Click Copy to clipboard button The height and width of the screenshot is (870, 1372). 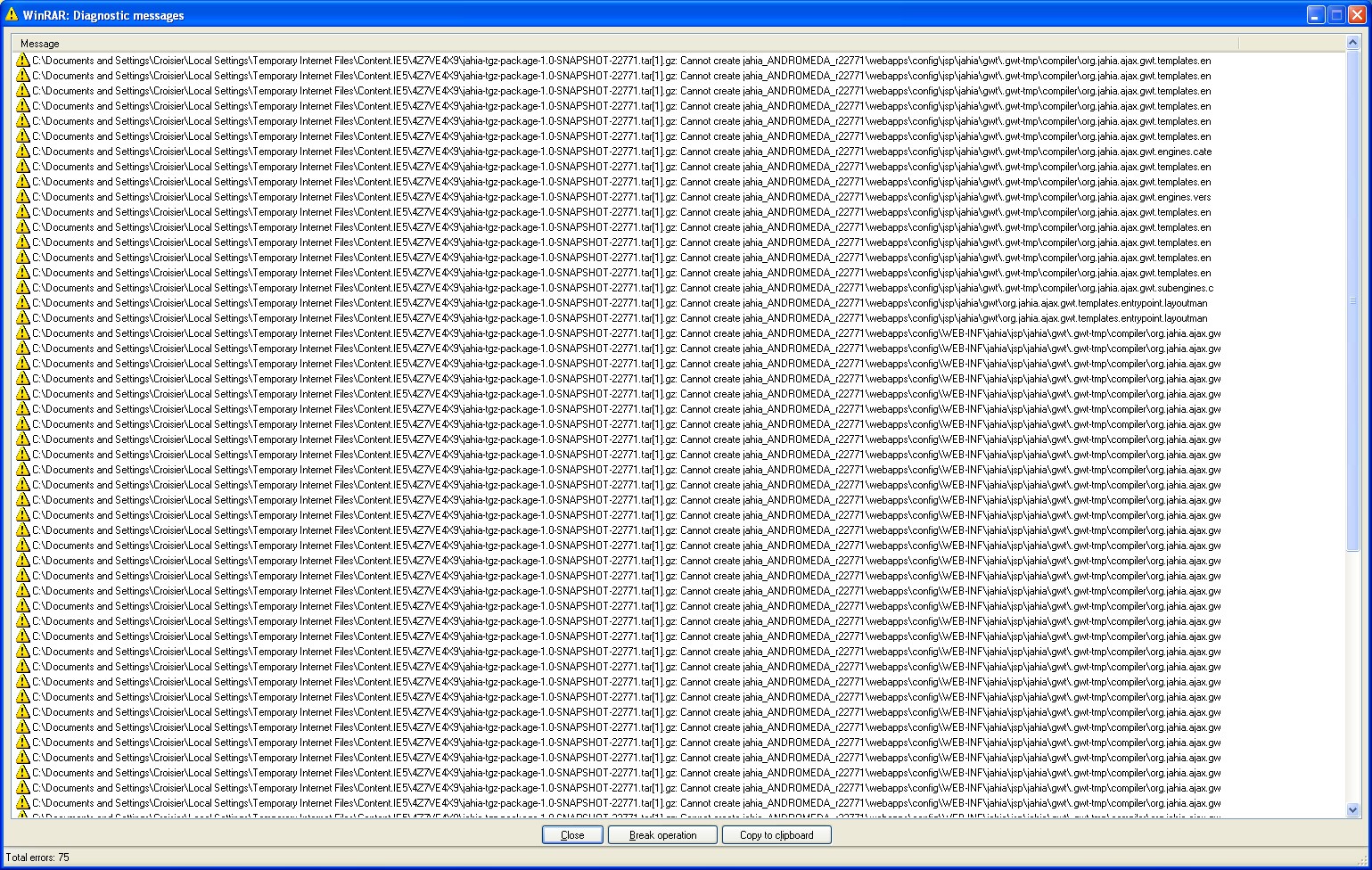coord(776,835)
